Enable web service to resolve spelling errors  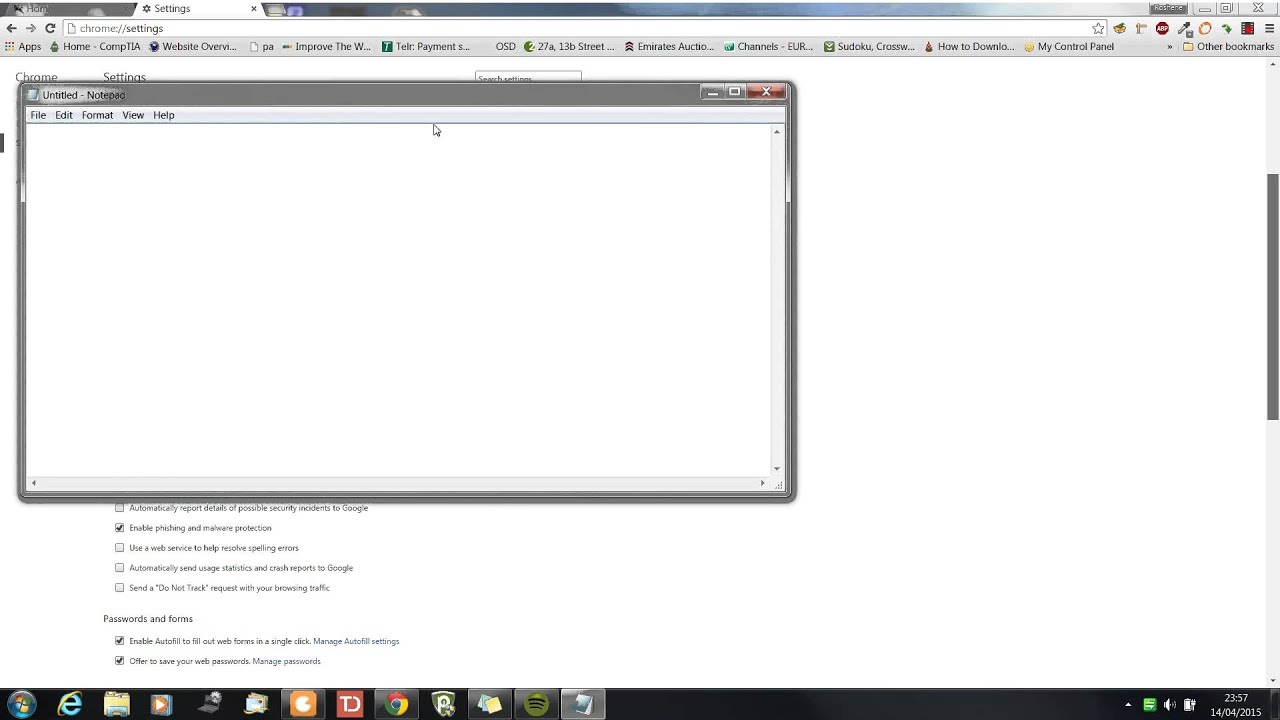coord(120,548)
